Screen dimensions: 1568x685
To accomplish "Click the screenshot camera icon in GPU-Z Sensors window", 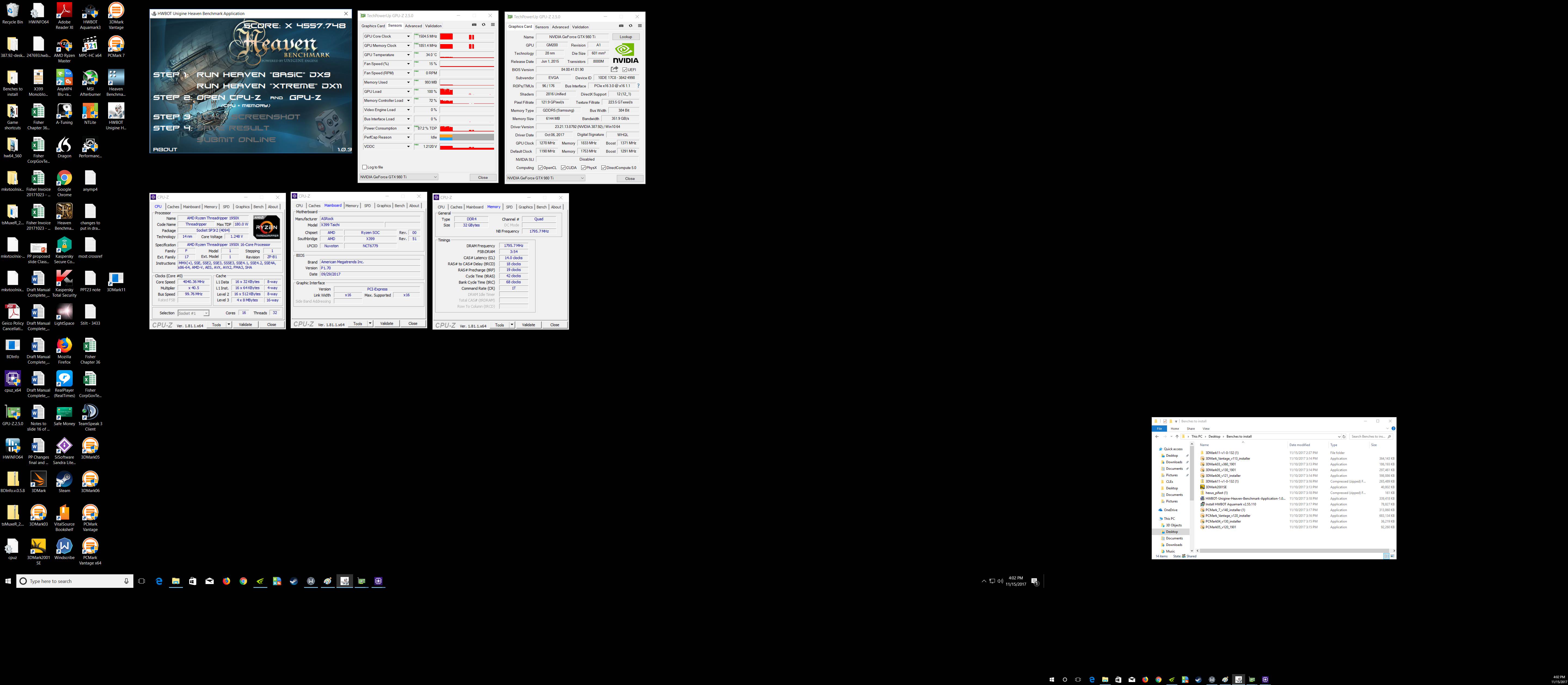I will pyautogui.click(x=474, y=25).
